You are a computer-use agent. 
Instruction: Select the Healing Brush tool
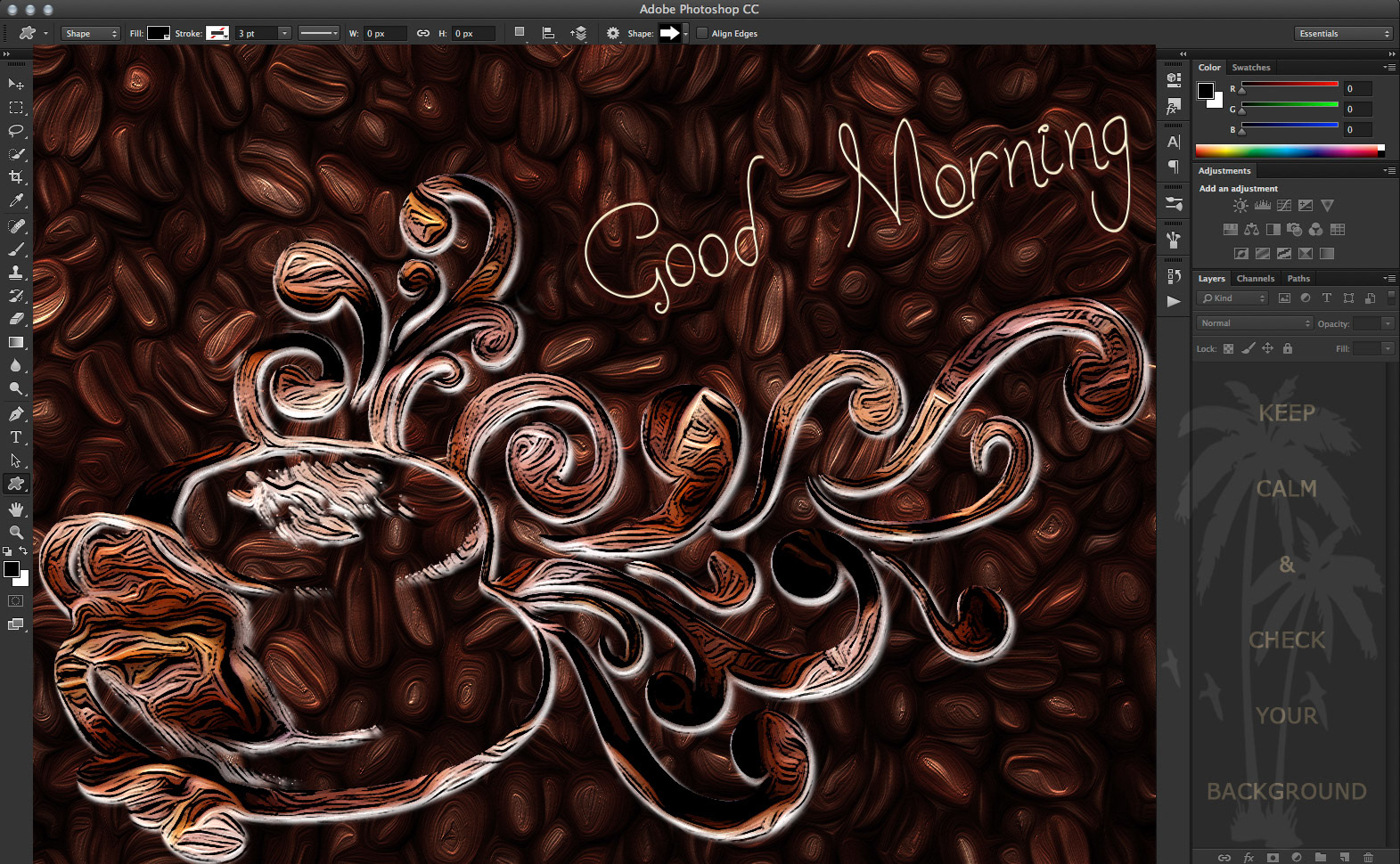pyautogui.click(x=16, y=226)
